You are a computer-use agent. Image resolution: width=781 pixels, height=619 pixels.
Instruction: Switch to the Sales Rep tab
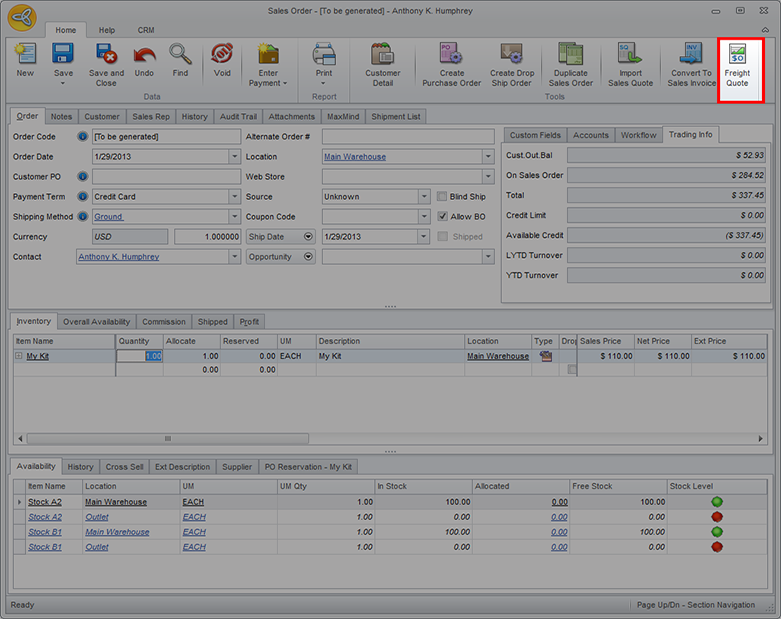(151, 117)
